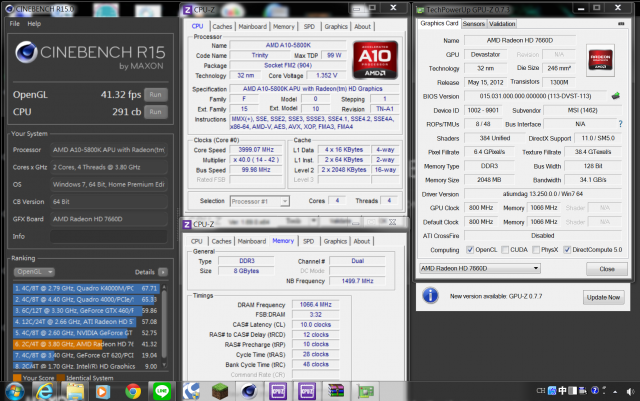
Task: Click Update Now for GPU-Z 0.7.7
Action: 603,297
